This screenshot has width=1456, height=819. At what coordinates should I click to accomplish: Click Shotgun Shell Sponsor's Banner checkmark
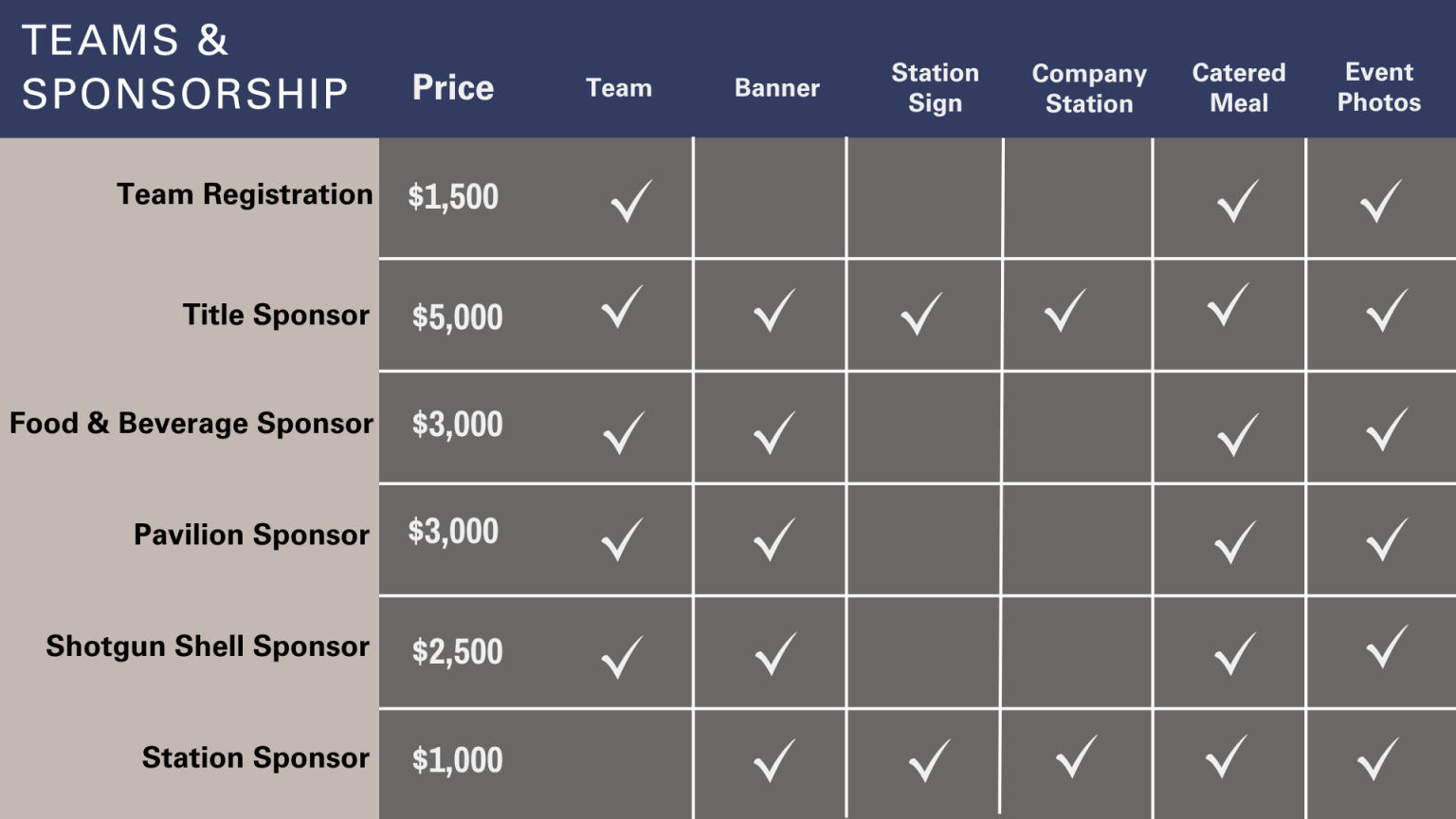point(775,653)
